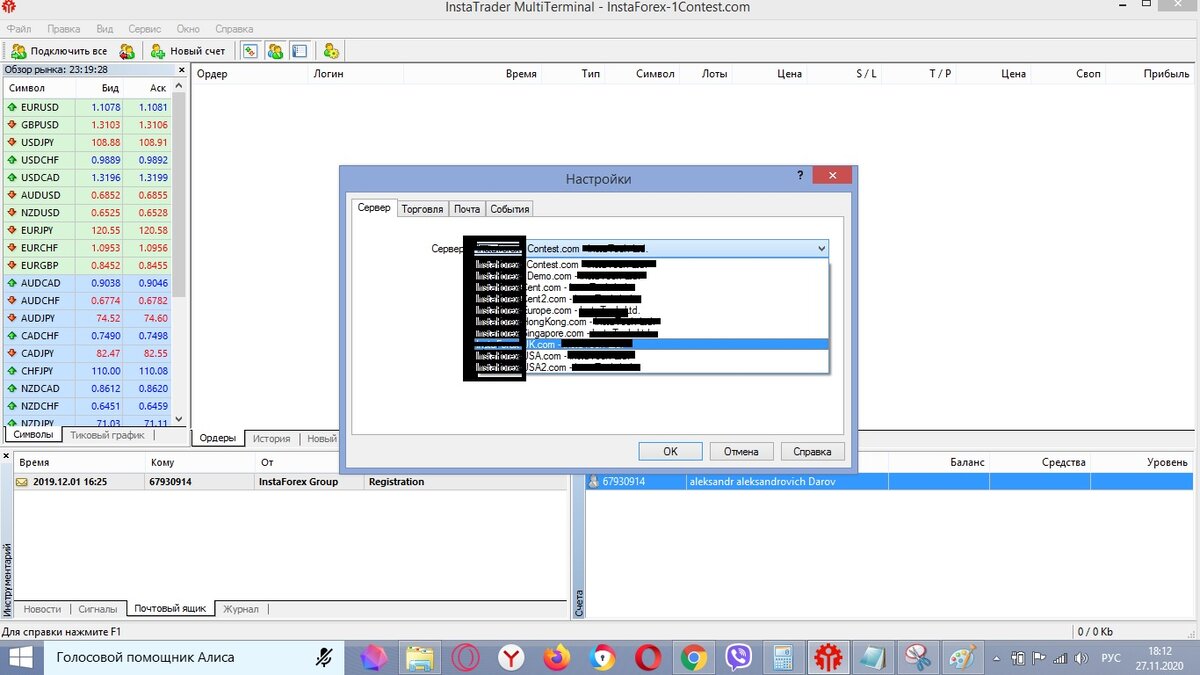Select highlighted UK.com server entry
This screenshot has width=1200, height=675.
click(x=647, y=344)
